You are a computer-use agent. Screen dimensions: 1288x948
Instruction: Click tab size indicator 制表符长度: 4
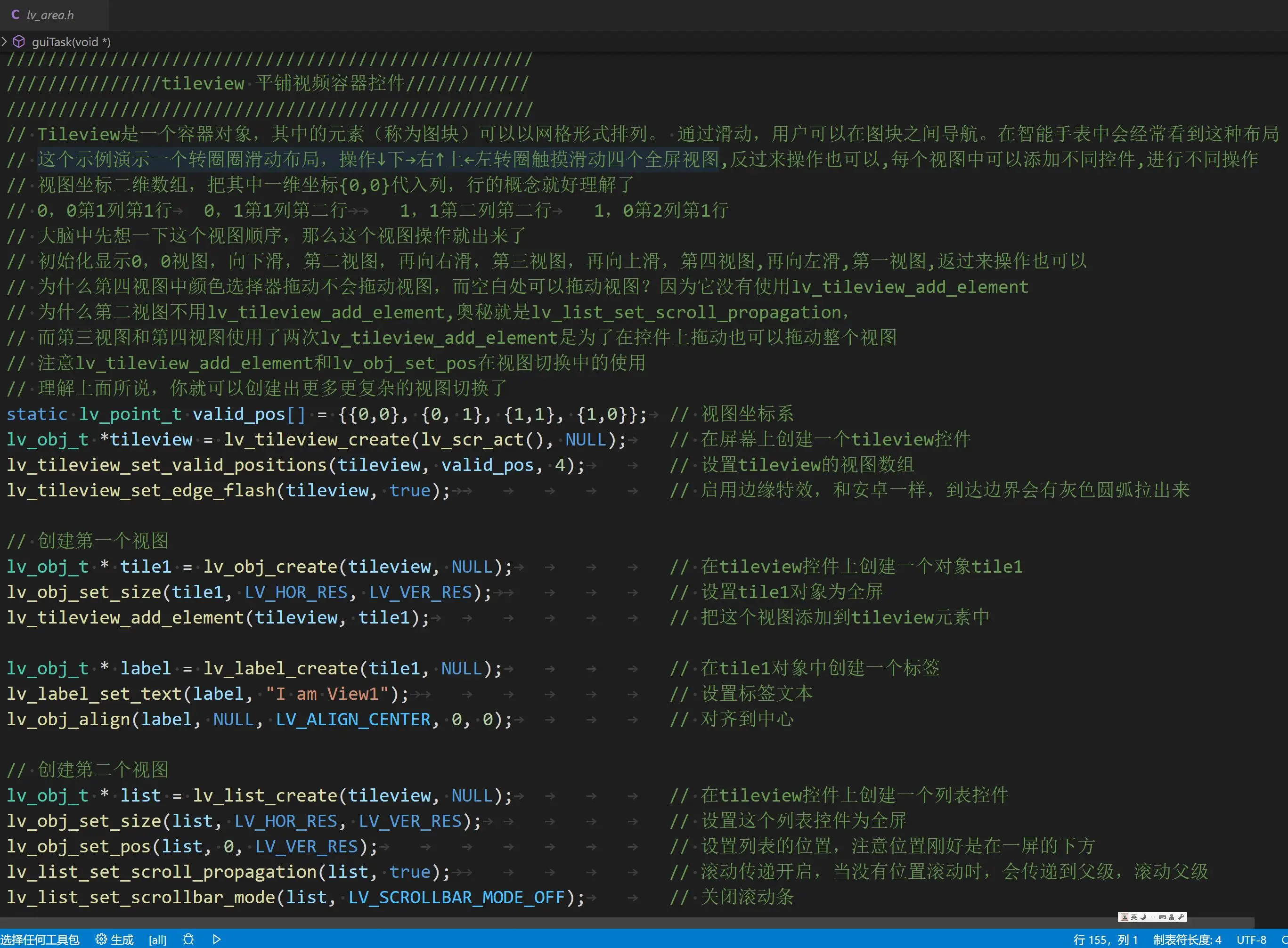click(x=1187, y=940)
